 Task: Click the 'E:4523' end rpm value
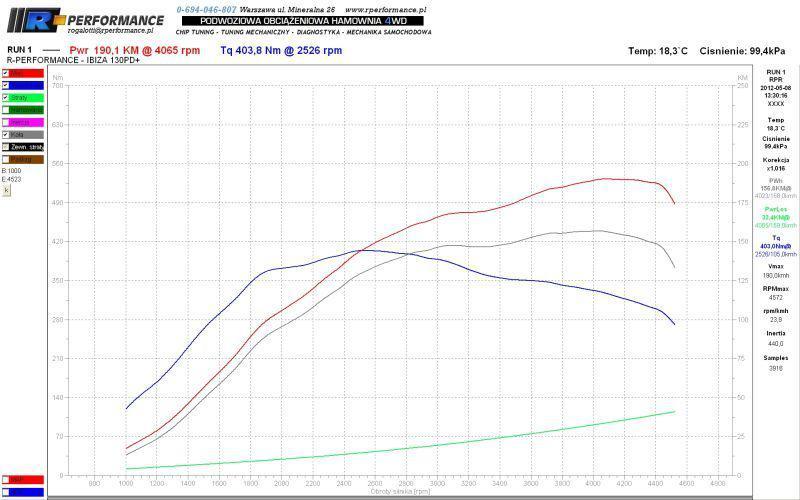pos(12,180)
